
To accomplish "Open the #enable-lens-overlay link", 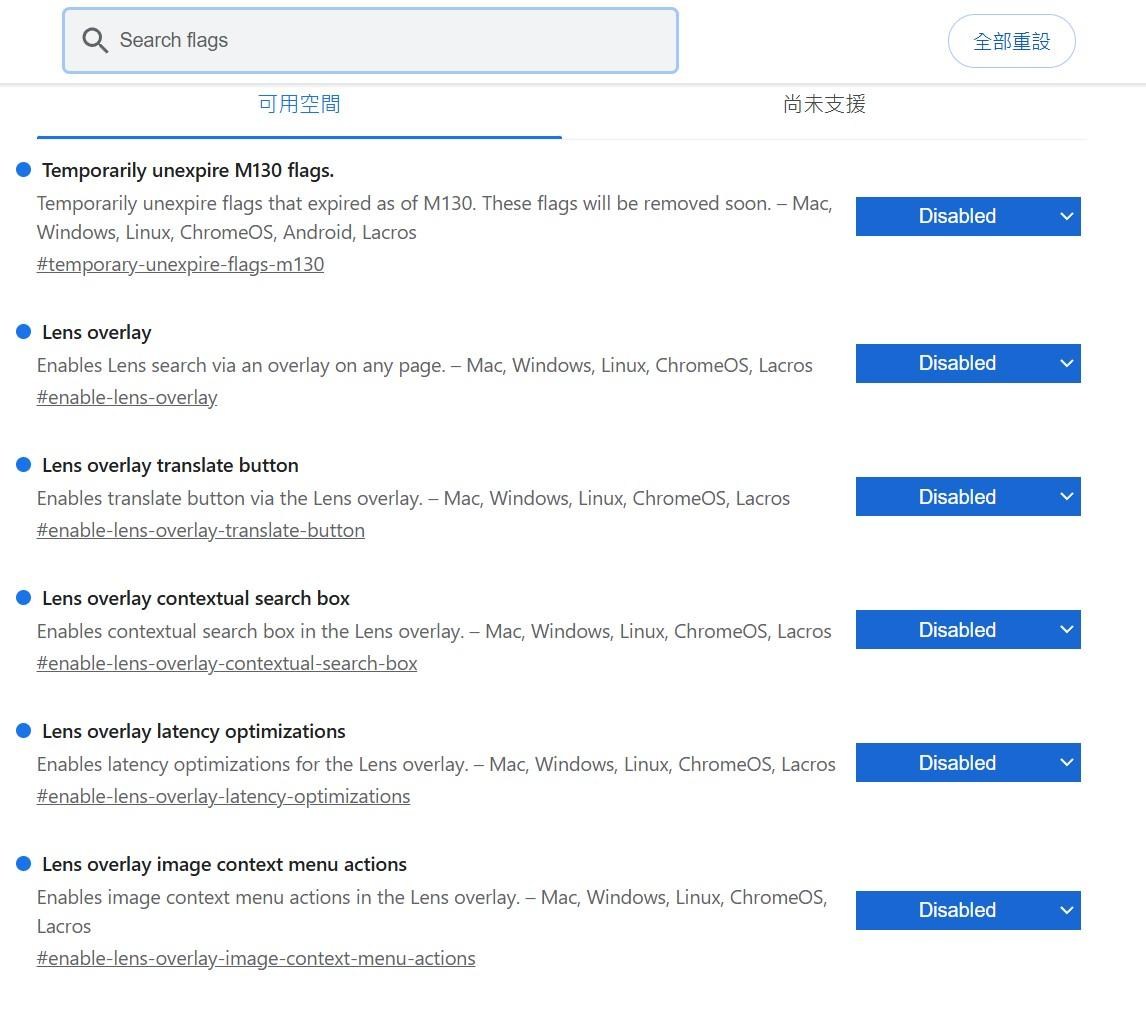I will click(126, 397).
